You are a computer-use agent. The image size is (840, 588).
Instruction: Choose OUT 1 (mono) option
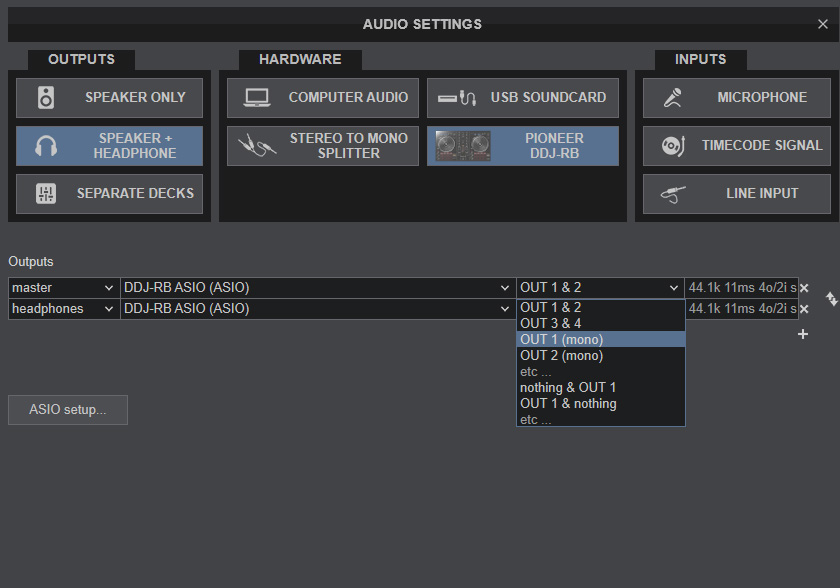click(601, 340)
